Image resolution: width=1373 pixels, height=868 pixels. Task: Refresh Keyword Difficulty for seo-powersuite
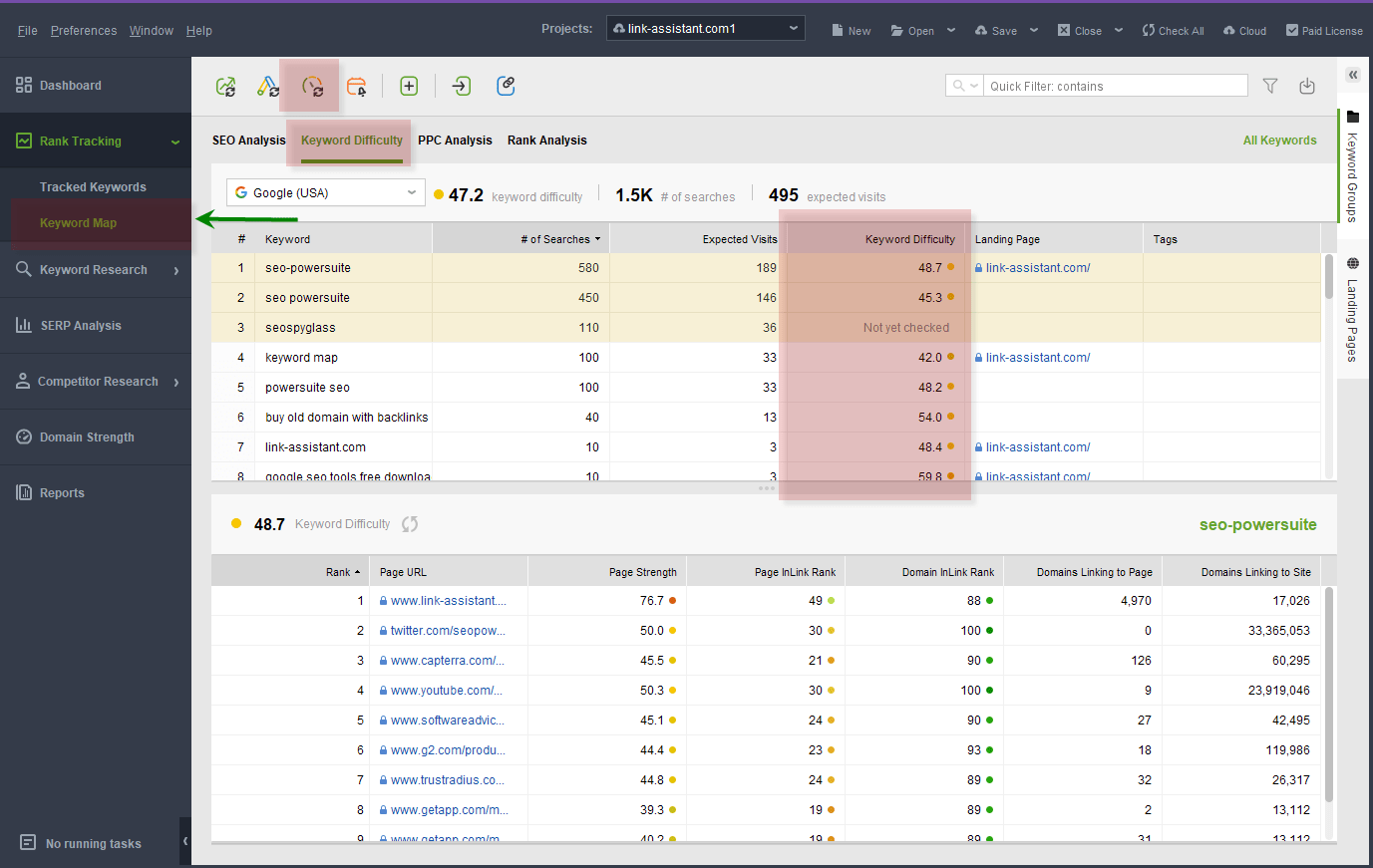[410, 524]
